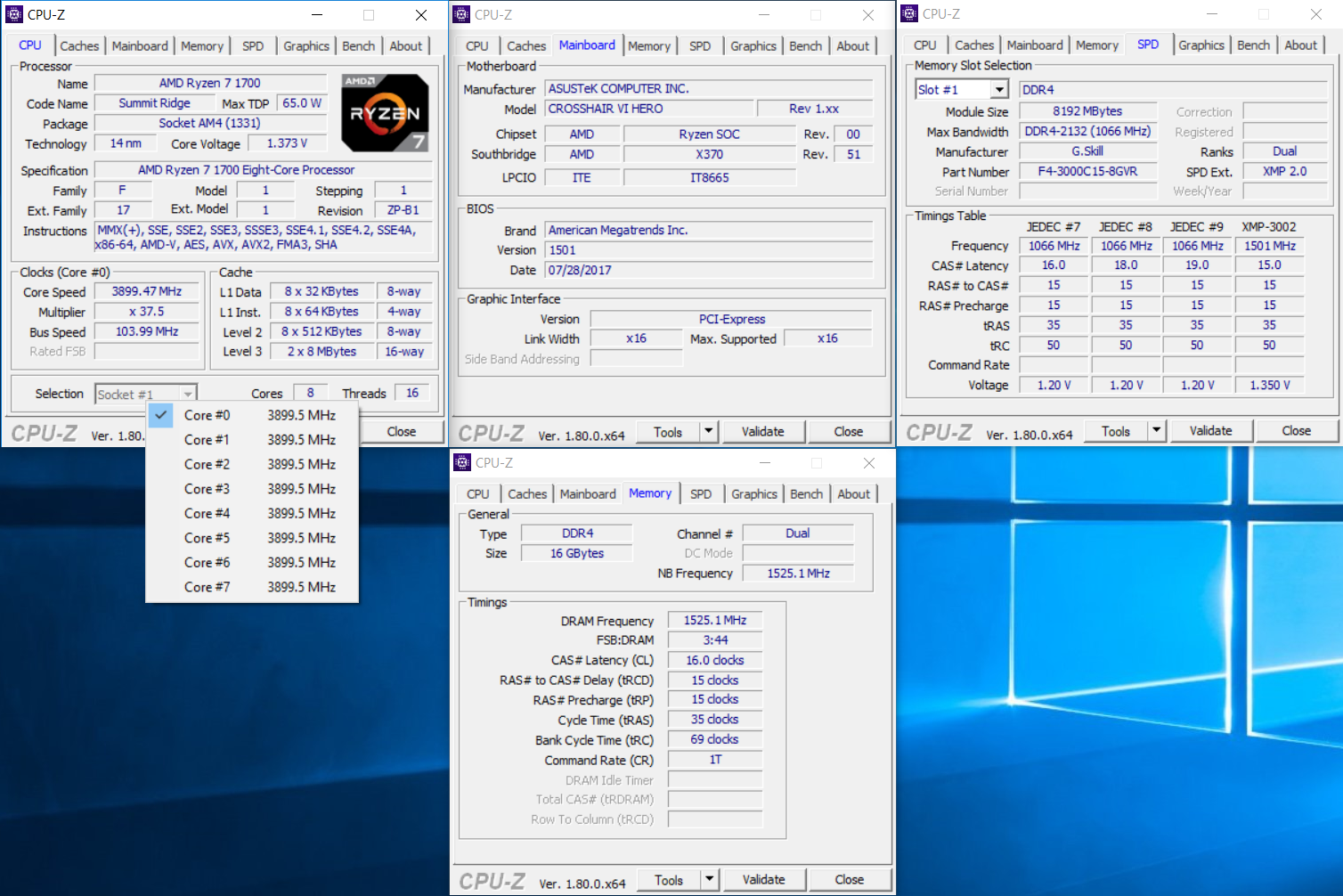Click the Part Number field F4-3000C15-8GVR

[1087, 172]
